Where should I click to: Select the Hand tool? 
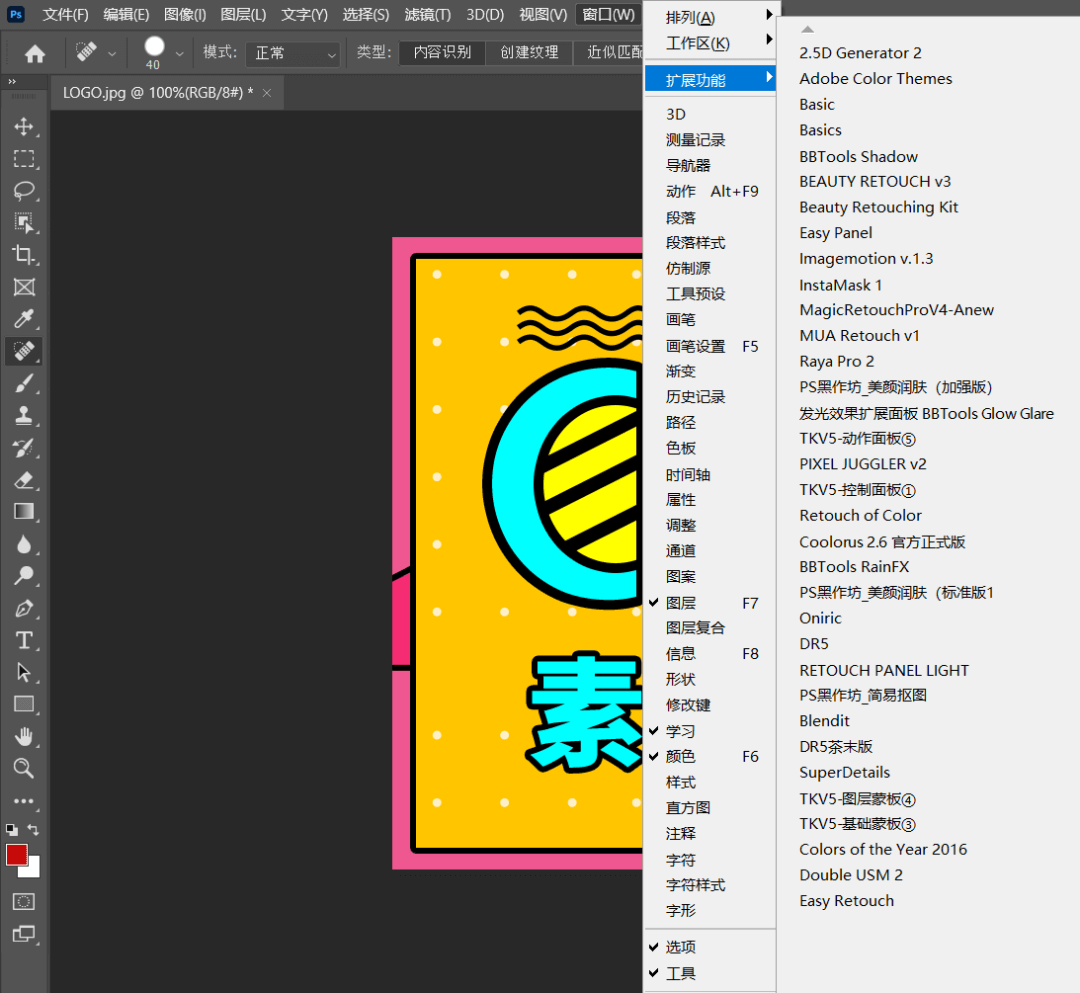coord(24,736)
